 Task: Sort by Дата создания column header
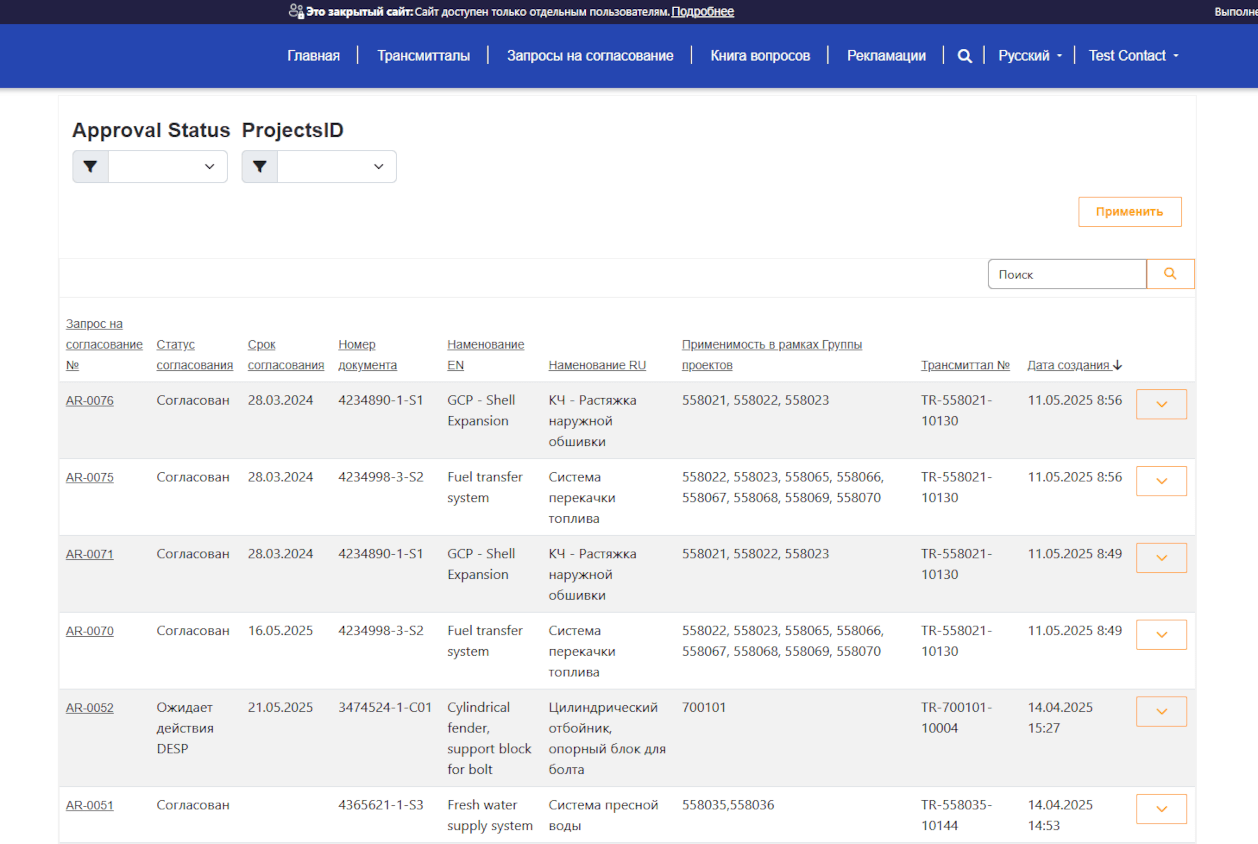1068,365
